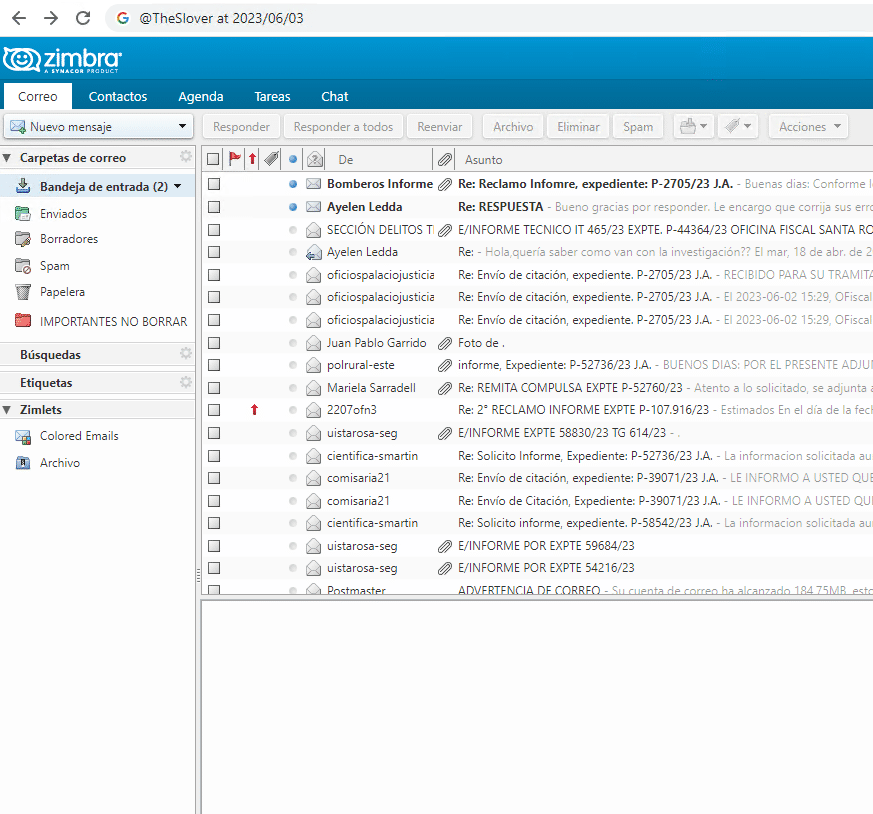Click the Responder a todos button
Screen dimensions: 873x814
343,126
